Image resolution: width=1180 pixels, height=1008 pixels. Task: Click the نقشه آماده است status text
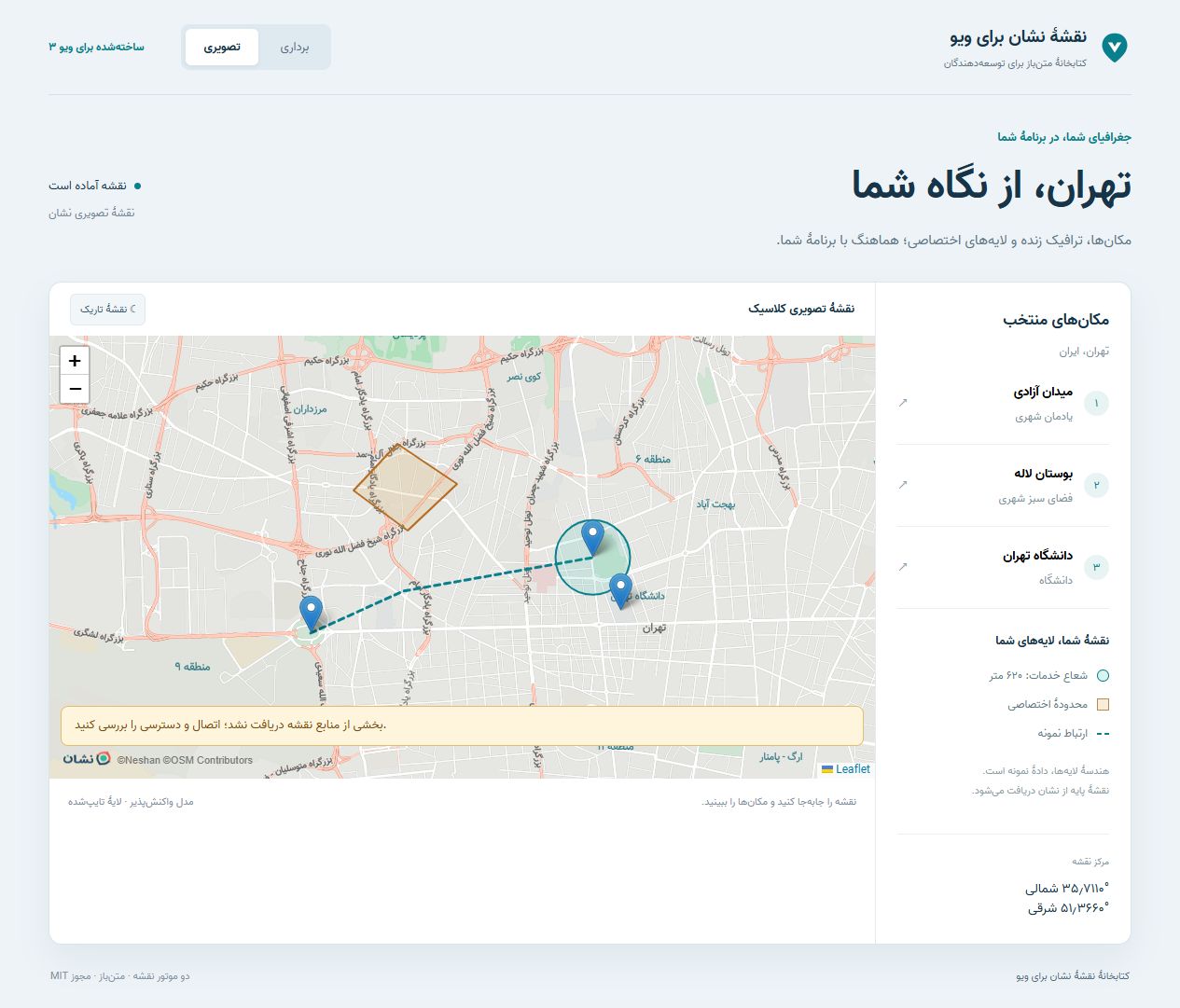point(88,186)
